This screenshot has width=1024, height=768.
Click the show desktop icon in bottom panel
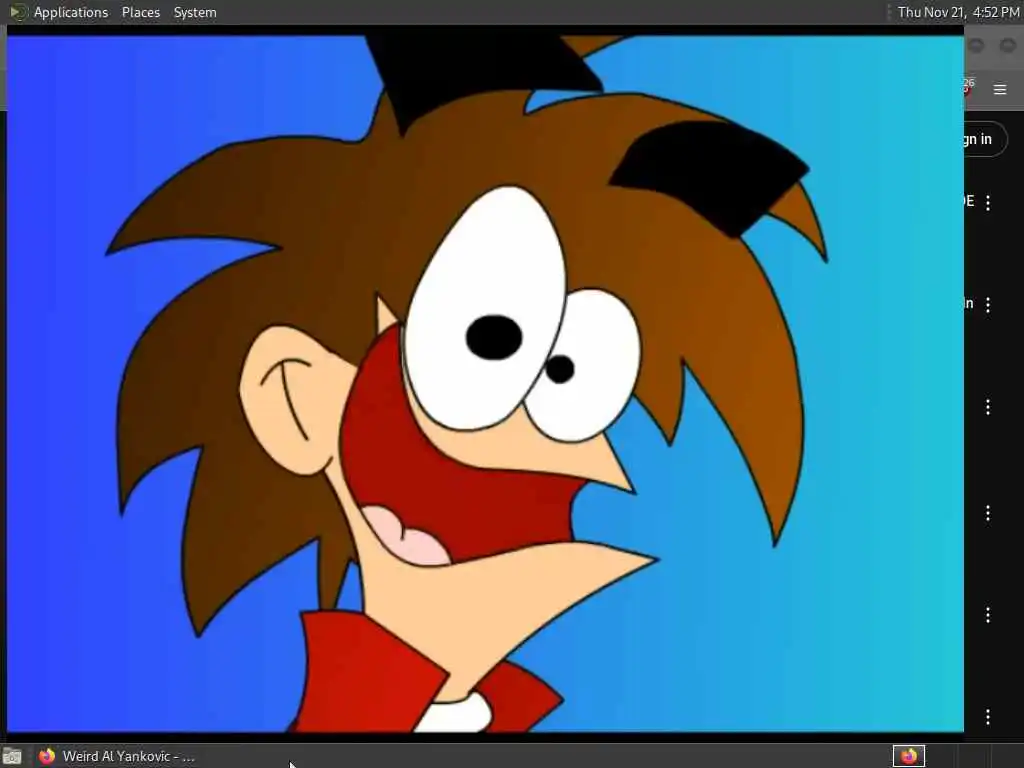pos(12,757)
